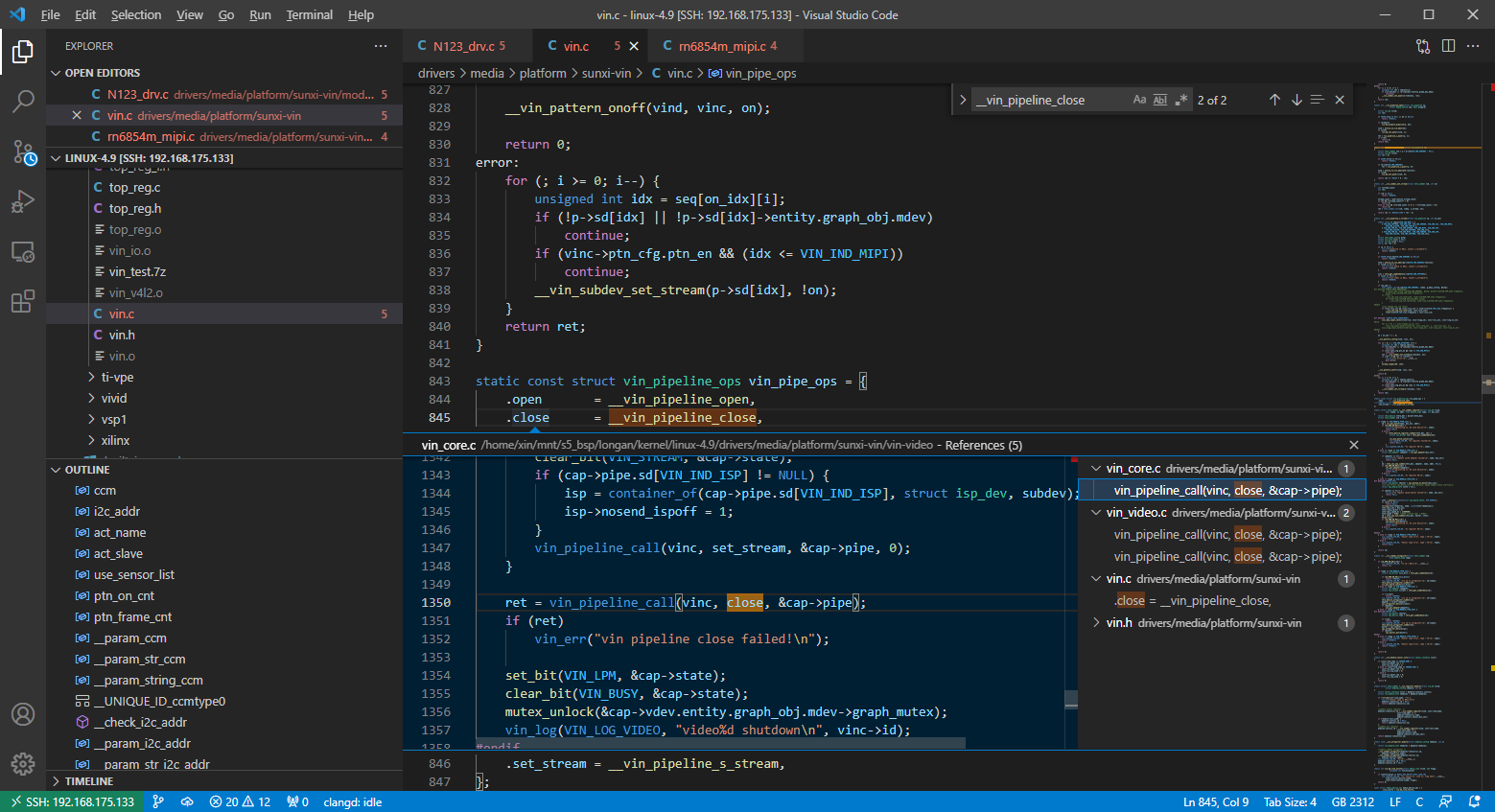Open the Explorer view in activity bar

pos(23,52)
